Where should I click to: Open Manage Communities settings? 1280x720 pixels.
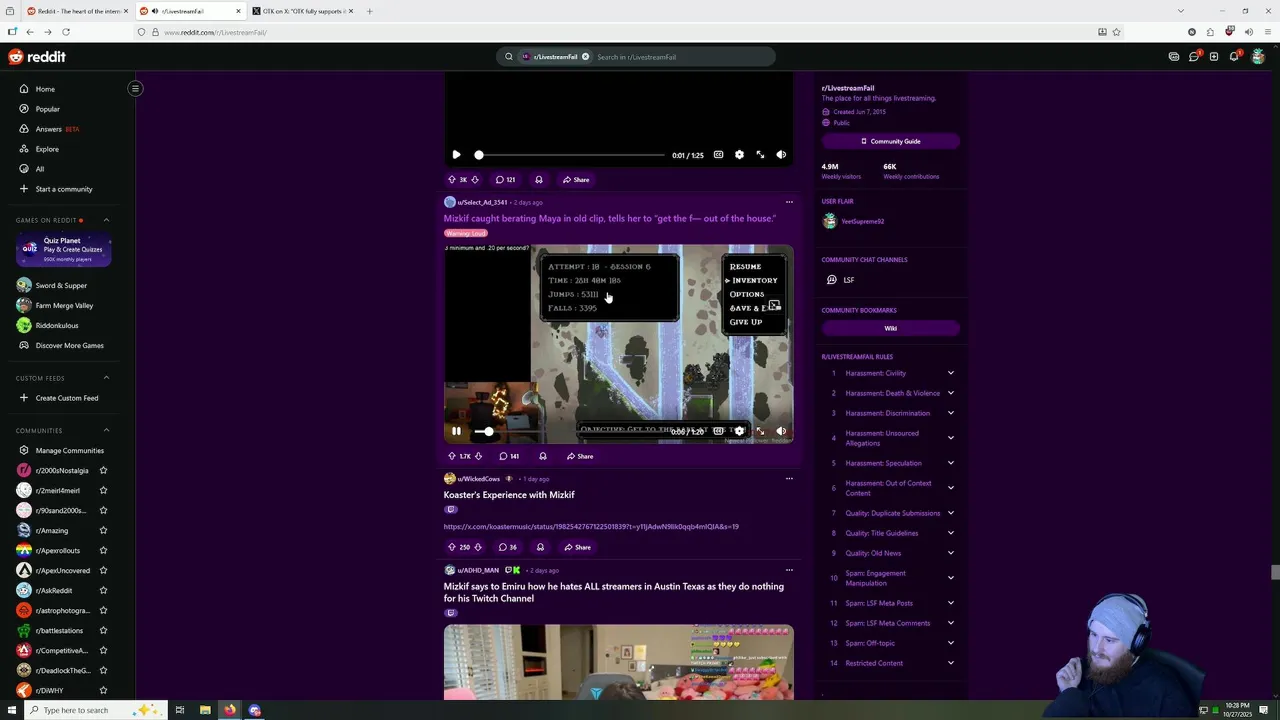pyautogui.click(x=69, y=450)
